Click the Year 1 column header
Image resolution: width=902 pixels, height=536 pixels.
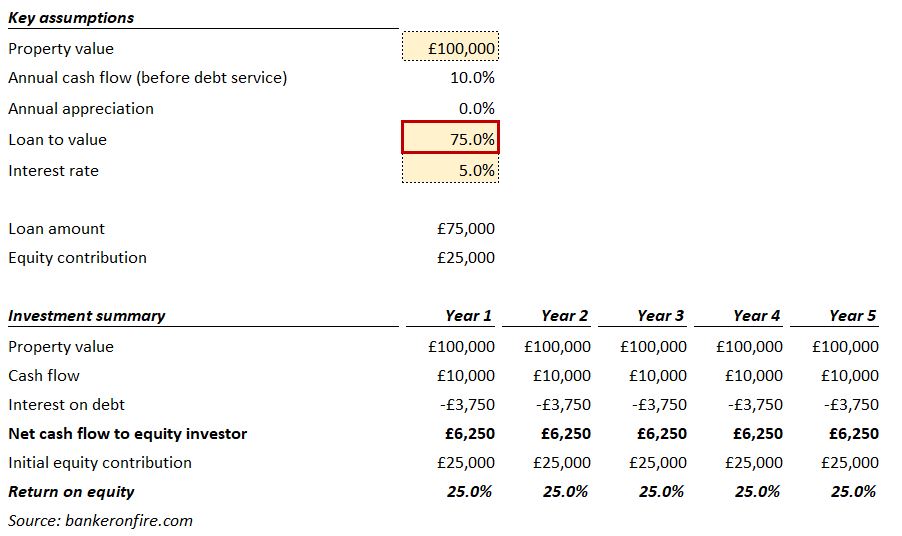tap(468, 315)
